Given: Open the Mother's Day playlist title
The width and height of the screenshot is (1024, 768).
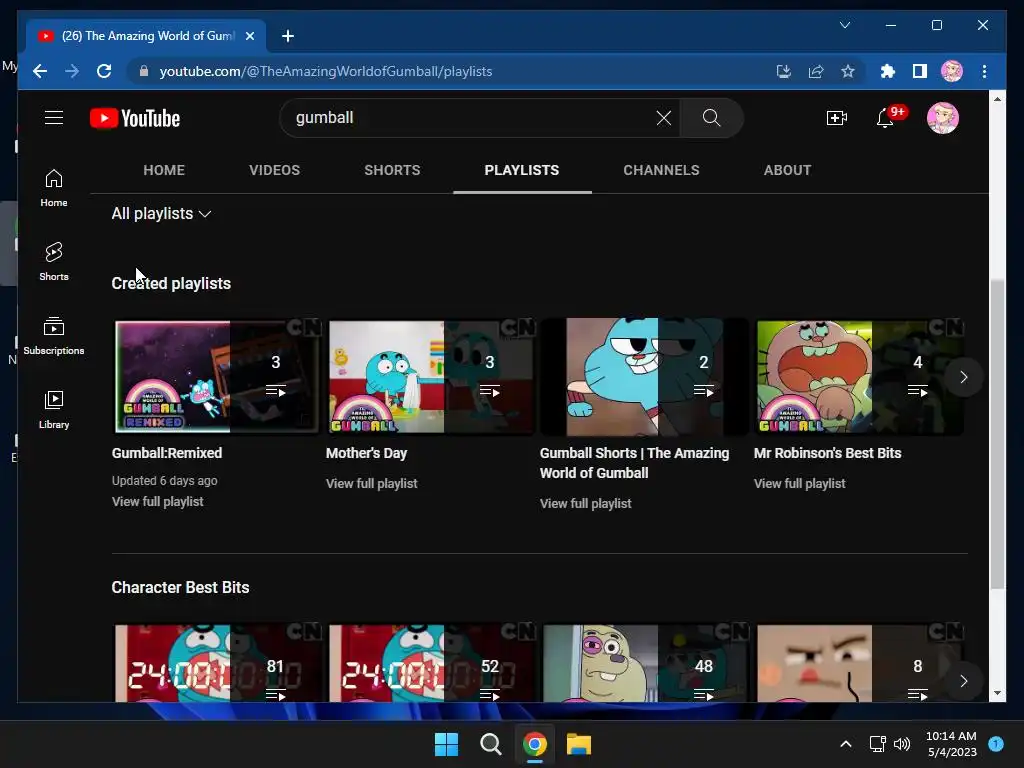Looking at the screenshot, I should [366, 453].
